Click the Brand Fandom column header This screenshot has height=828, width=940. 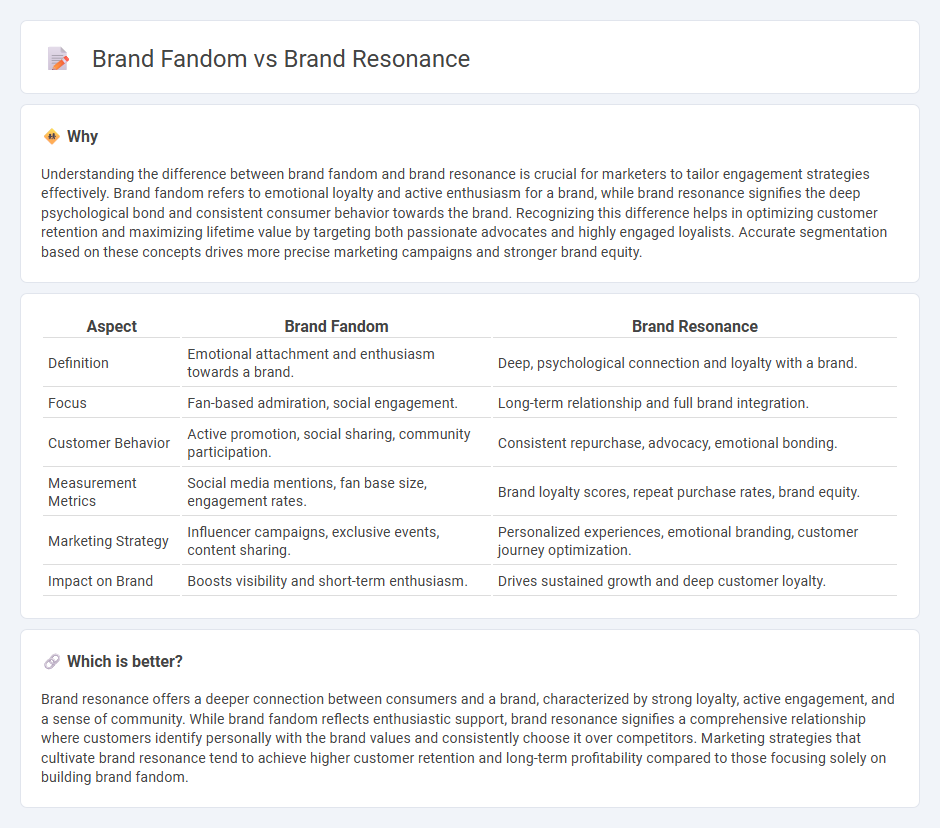336,326
